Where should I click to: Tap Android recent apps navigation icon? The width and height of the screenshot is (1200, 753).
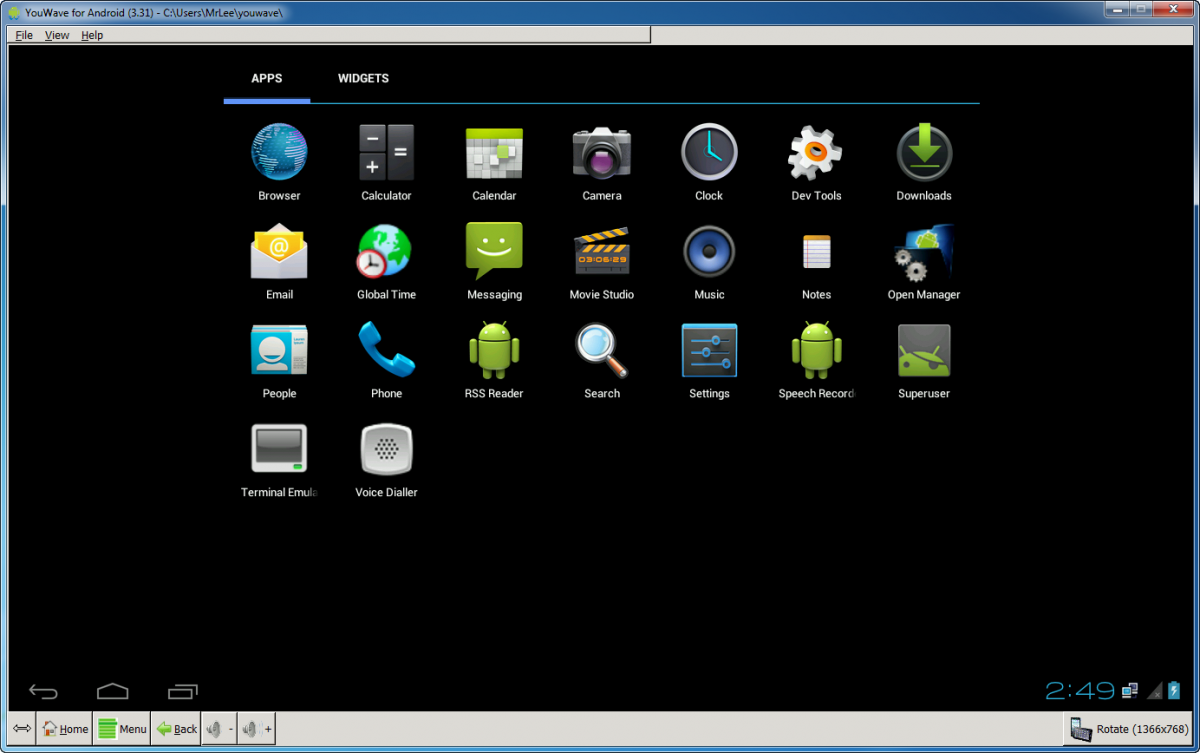[x=182, y=691]
